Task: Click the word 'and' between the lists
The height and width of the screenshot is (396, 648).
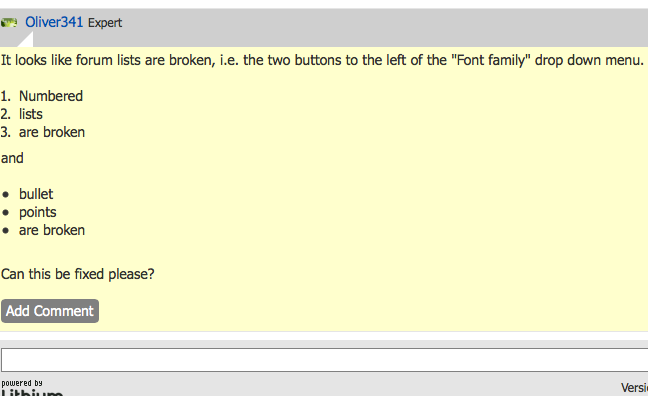Action: tap(12, 158)
